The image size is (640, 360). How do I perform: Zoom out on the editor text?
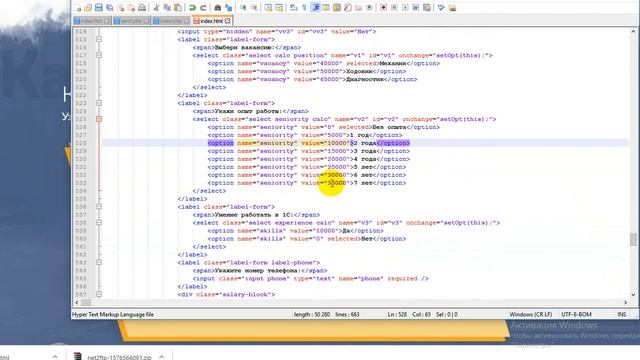click(x=254, y=8)
